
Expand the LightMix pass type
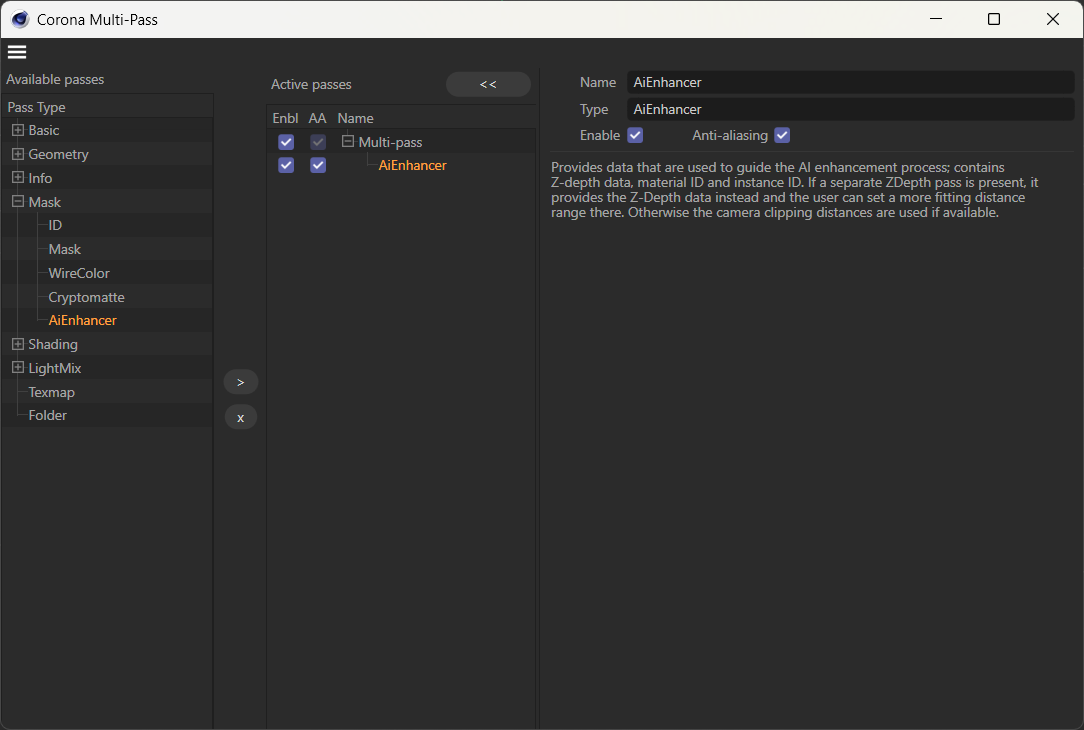click(18, 367)
